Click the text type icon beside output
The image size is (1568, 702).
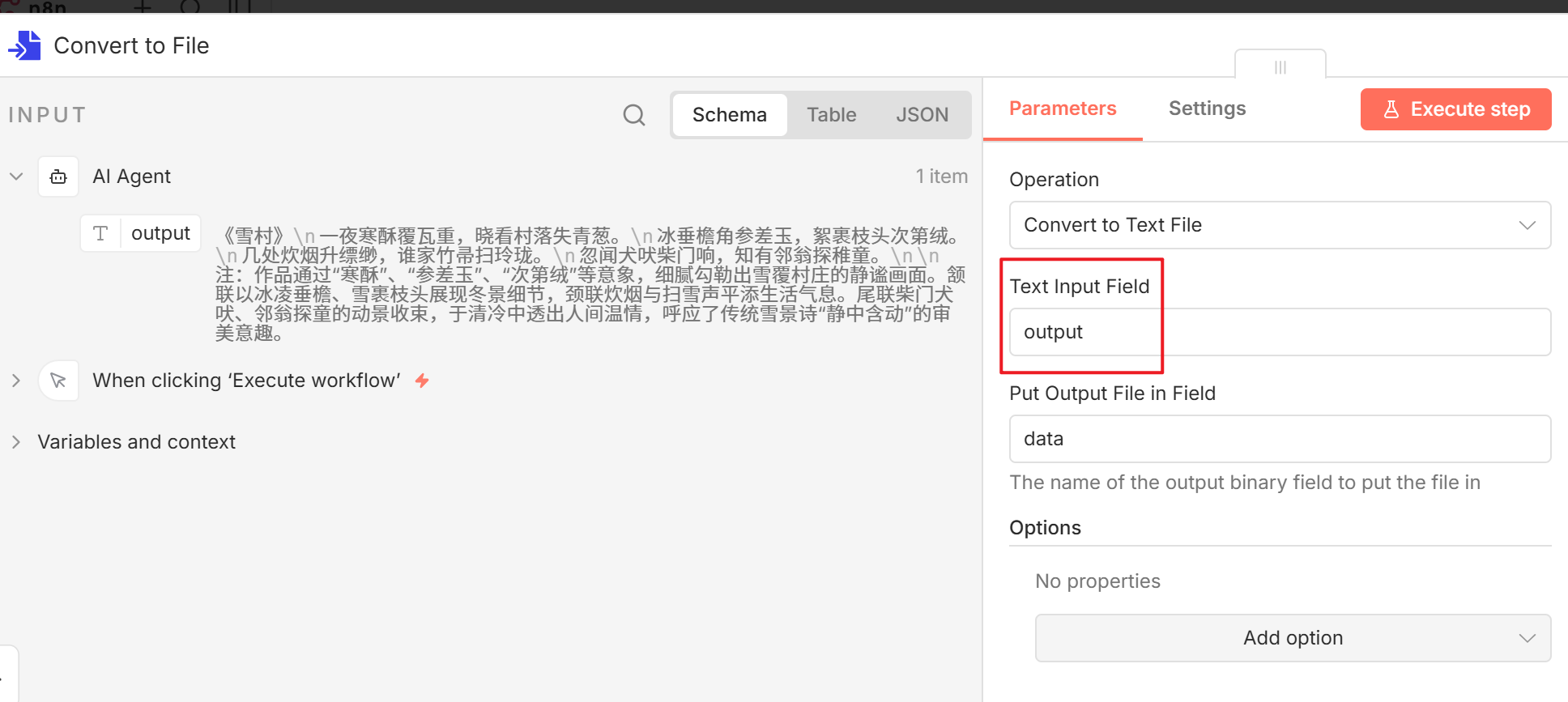pos(100,234)
